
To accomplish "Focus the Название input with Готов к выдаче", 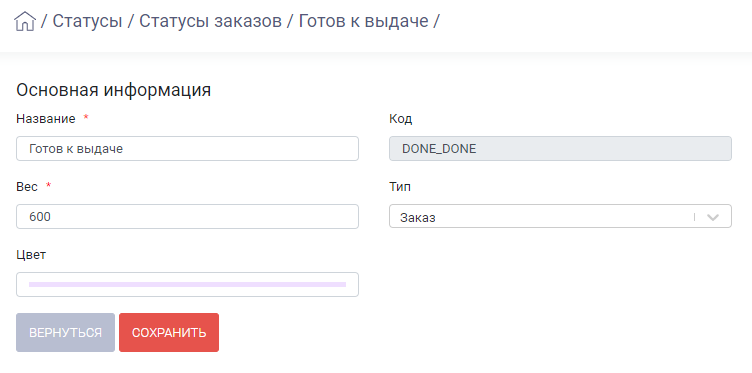I will 187,149.
